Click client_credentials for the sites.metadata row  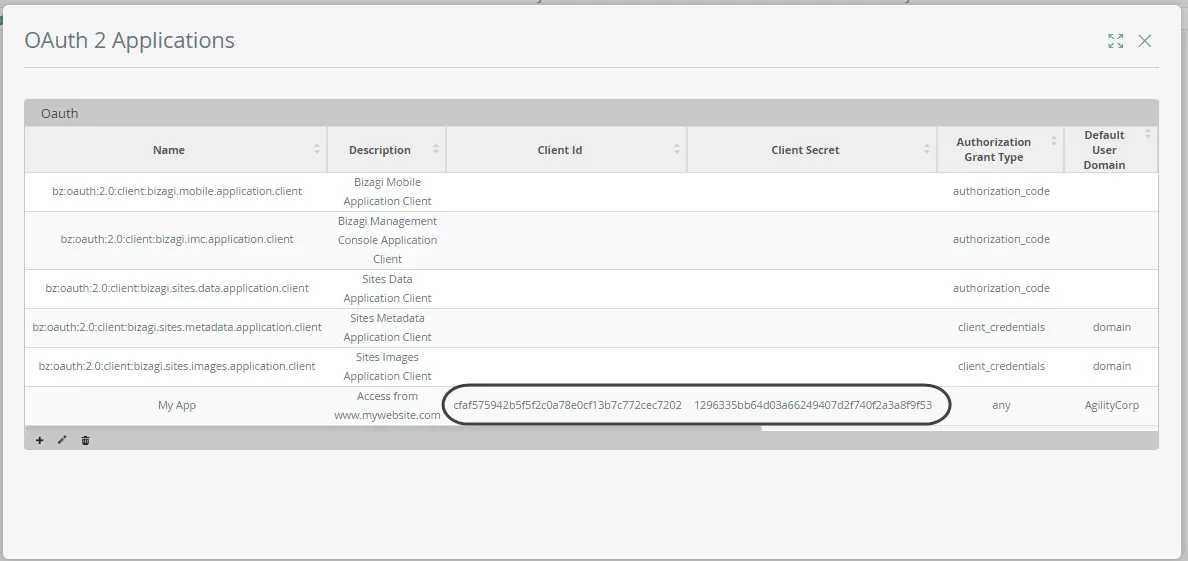click(x=1001, y=327)
